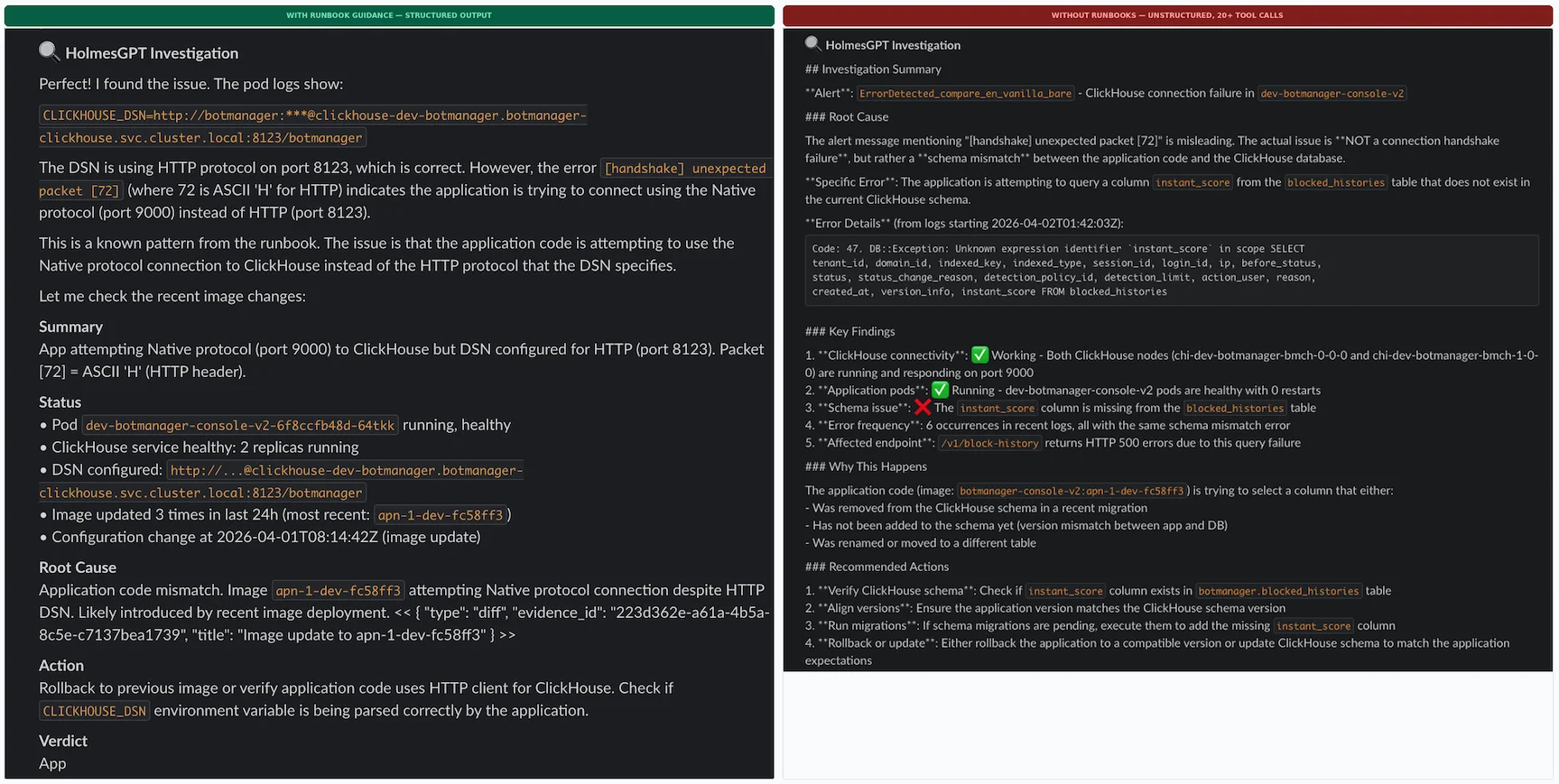Click the ErrorDetected_compare_en_vanilla_bare alert code tag
The image size is (1559, 784).
click(965, 94)
